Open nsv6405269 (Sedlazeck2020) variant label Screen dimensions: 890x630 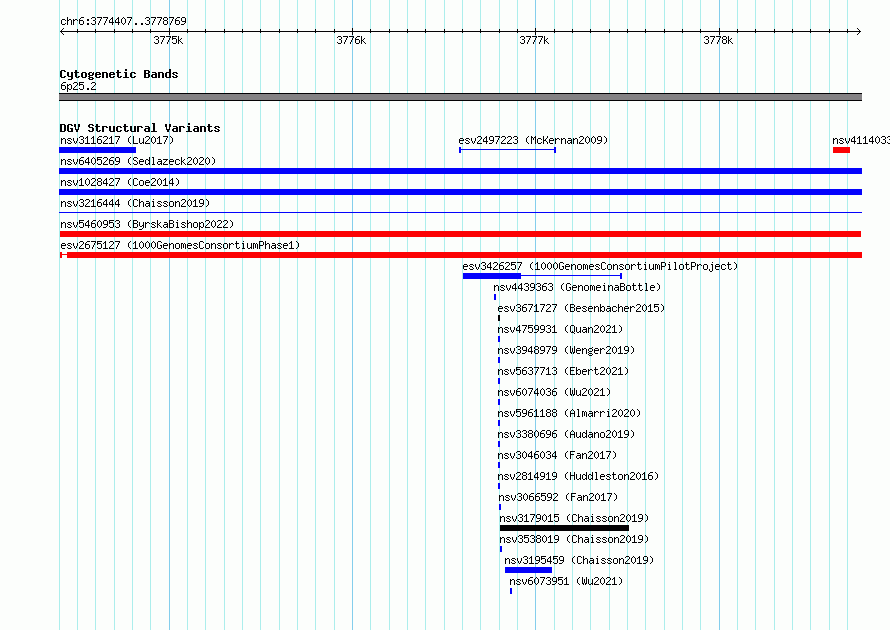(138, 161)
